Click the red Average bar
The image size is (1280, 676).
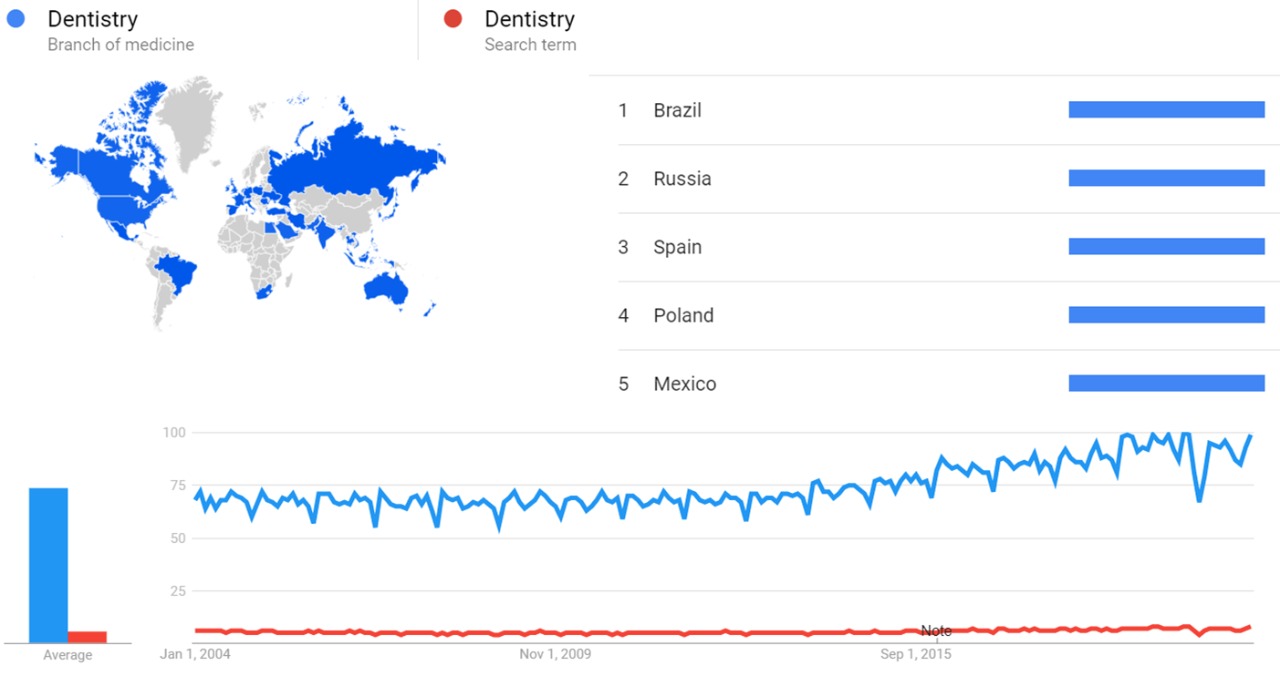87,636
